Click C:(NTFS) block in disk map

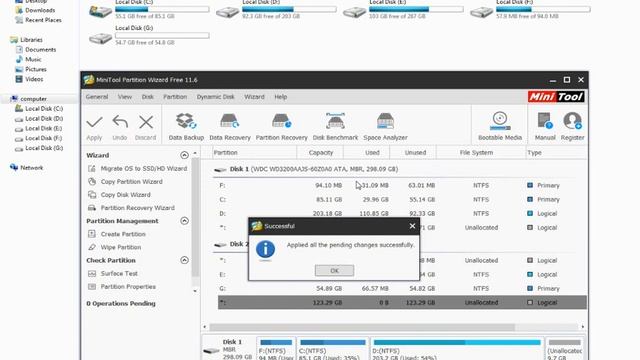click(333, 349)
